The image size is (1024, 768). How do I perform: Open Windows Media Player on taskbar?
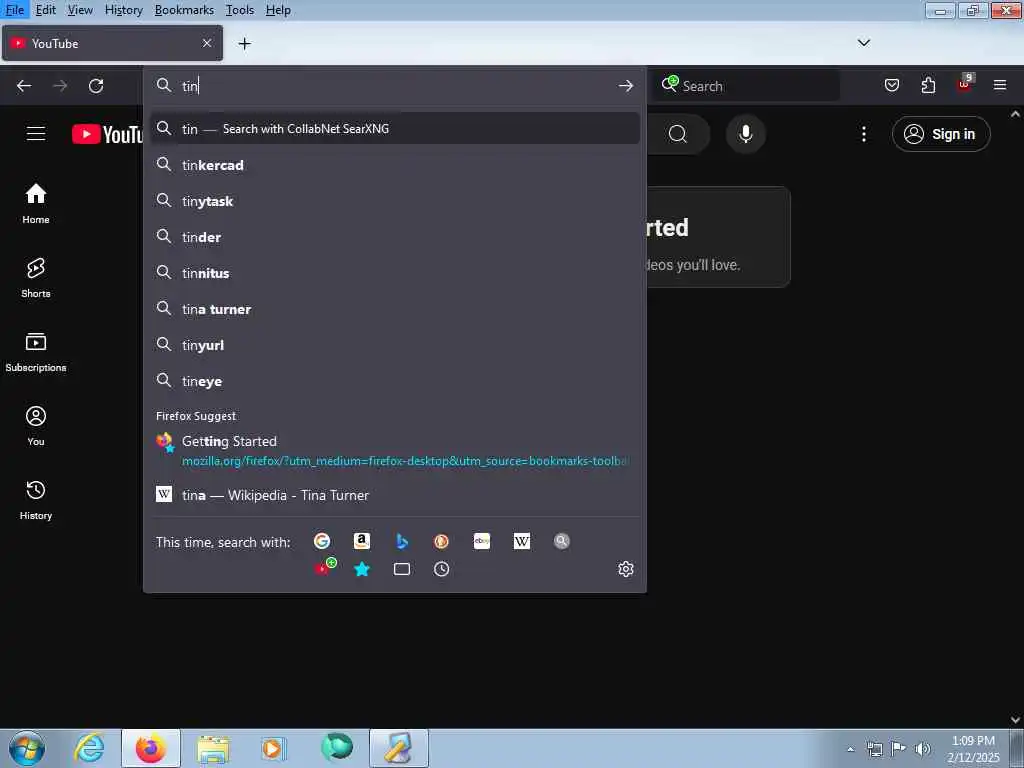pos(273,748)
